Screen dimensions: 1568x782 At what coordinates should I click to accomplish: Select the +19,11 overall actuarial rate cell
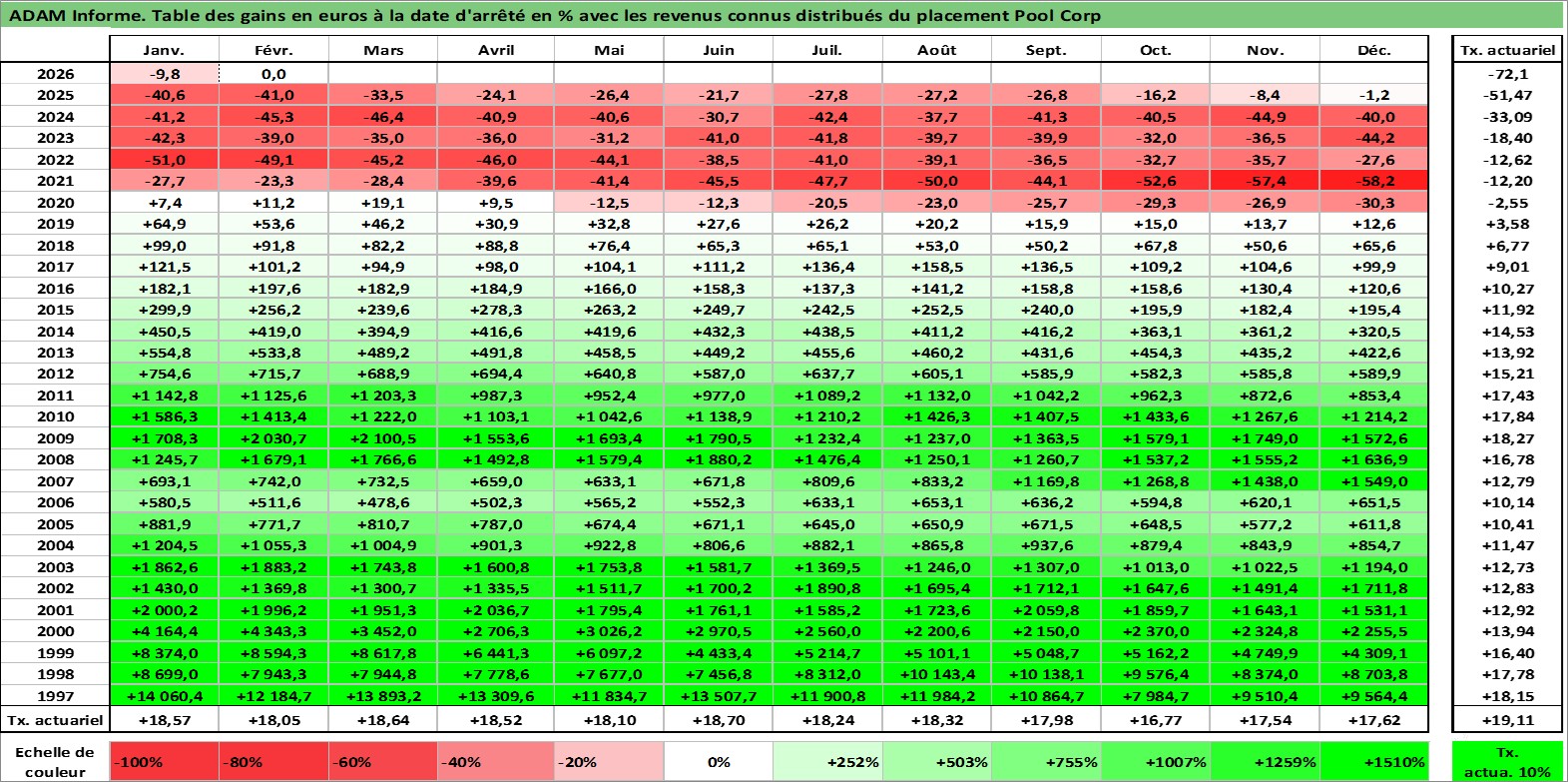pos(1507,720)
